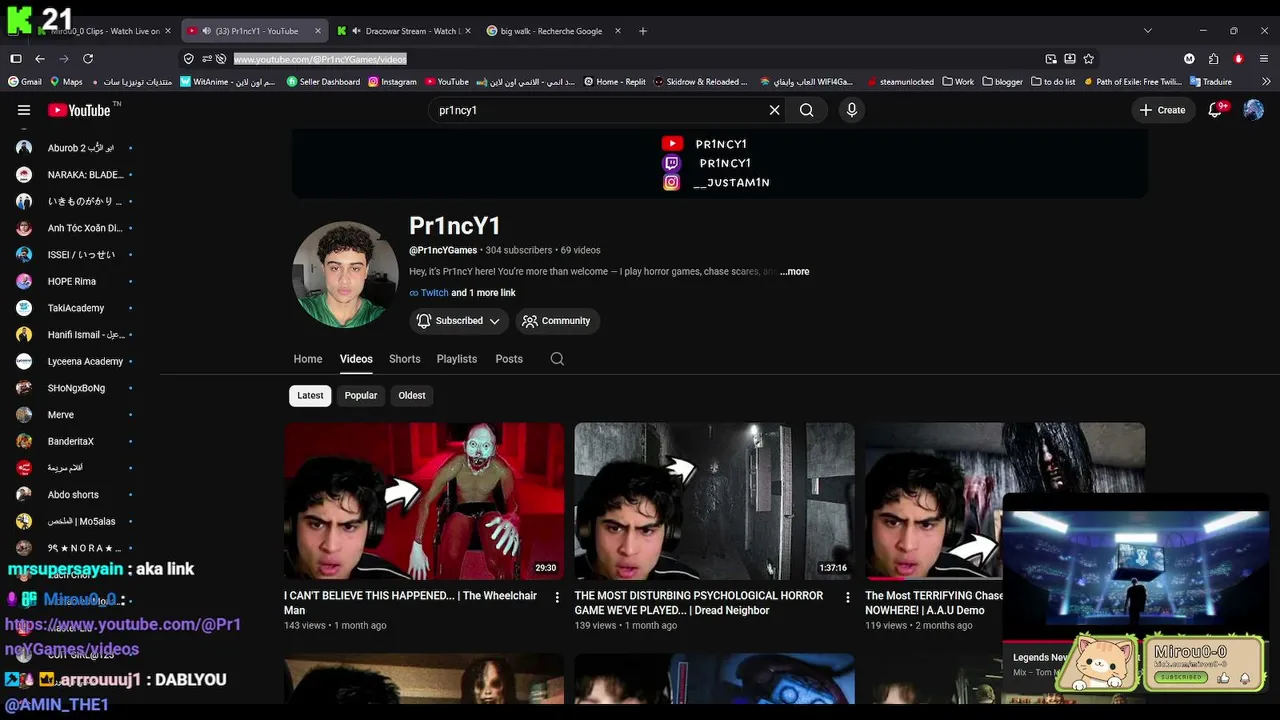Bookmark this page with the star icon
This screenshot has width=1280, height=720.
[x=1088, y=59]
